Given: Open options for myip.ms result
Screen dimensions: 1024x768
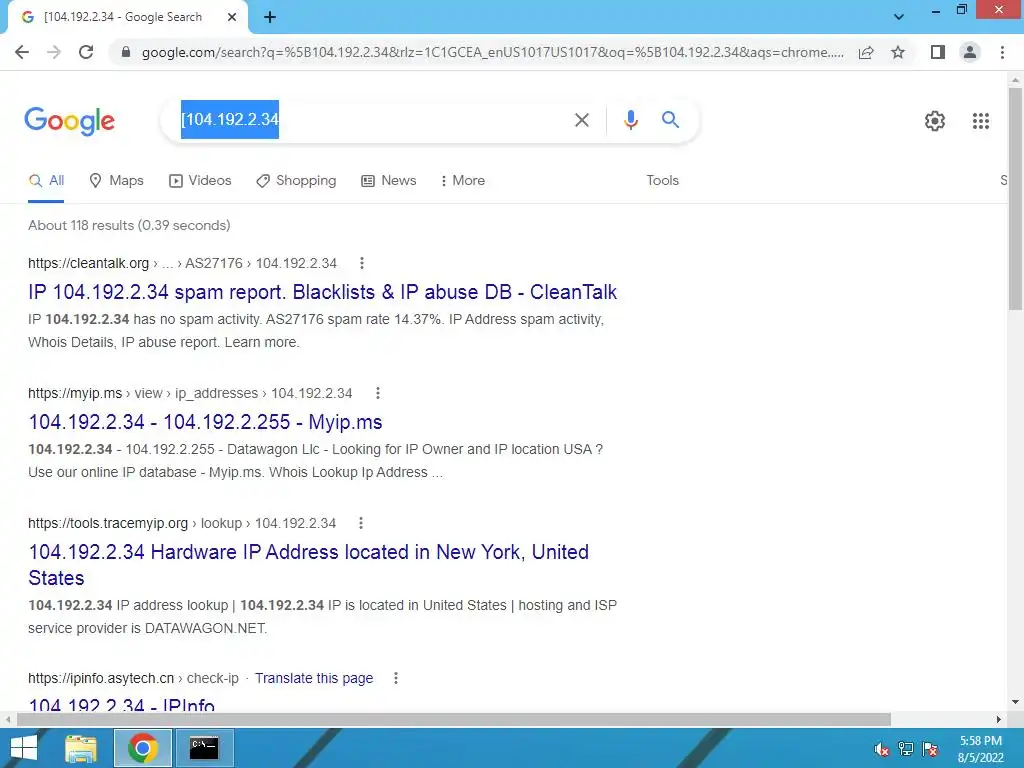Looking at the screenshot, I should [377, 393].
